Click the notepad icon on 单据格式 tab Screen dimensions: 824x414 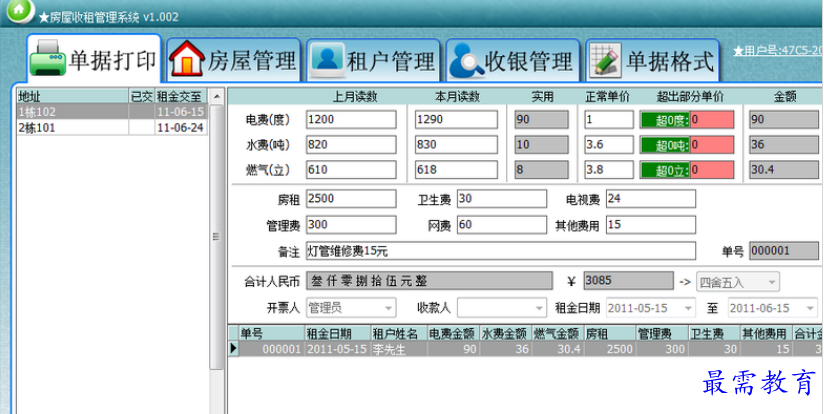(605, 60)
